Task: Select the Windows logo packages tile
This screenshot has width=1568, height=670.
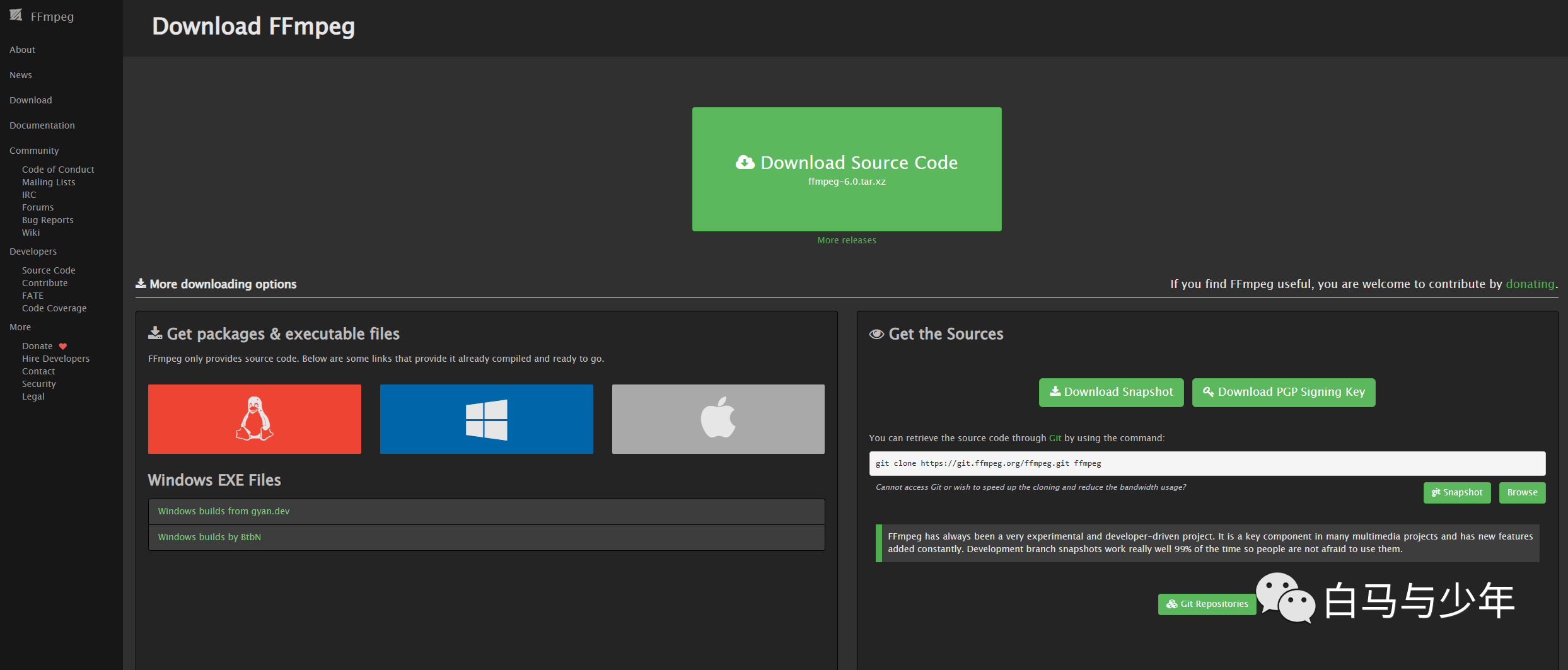Action: (x=487, y=419)
